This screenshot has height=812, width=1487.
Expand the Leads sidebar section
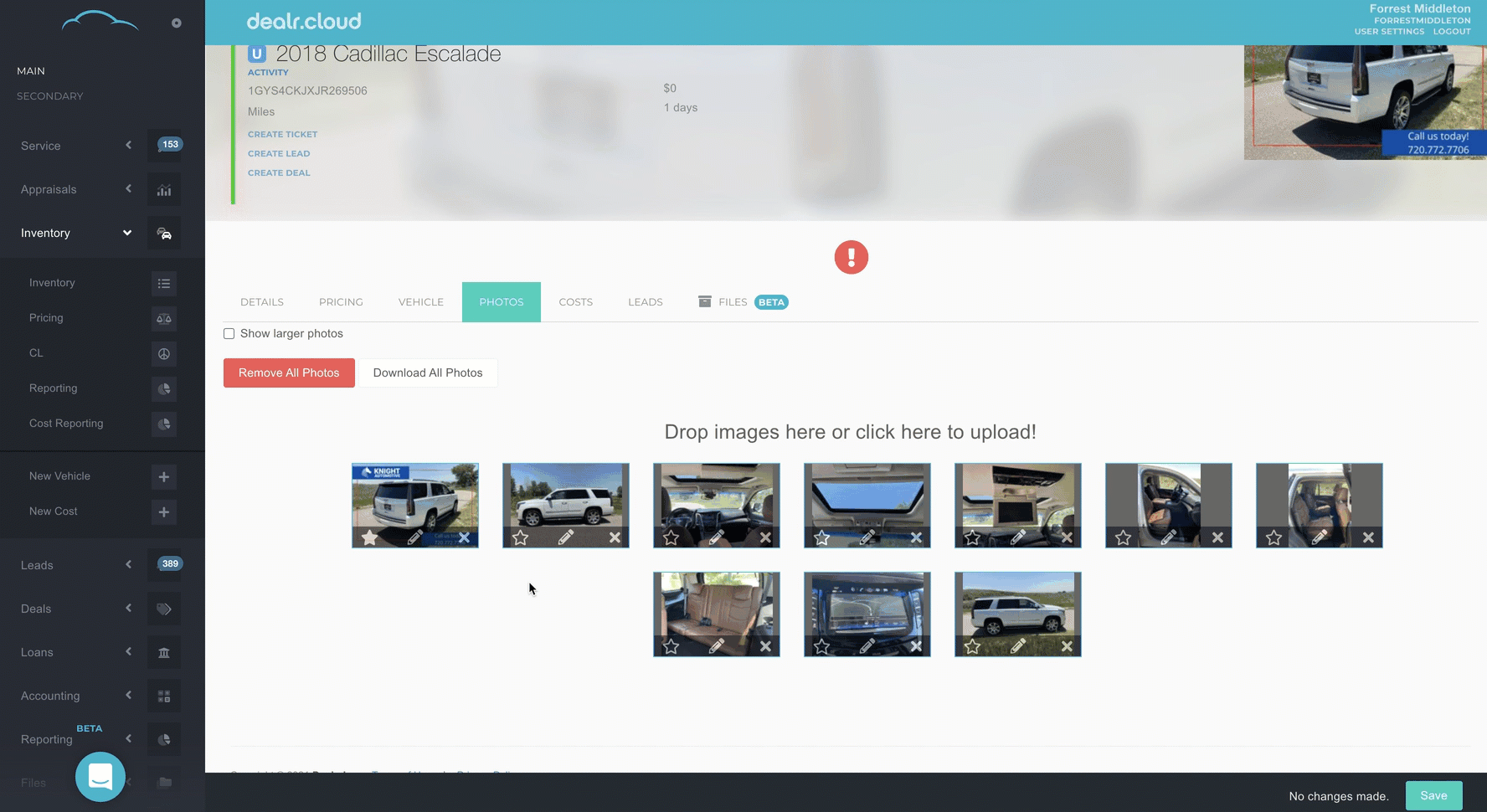128,565
